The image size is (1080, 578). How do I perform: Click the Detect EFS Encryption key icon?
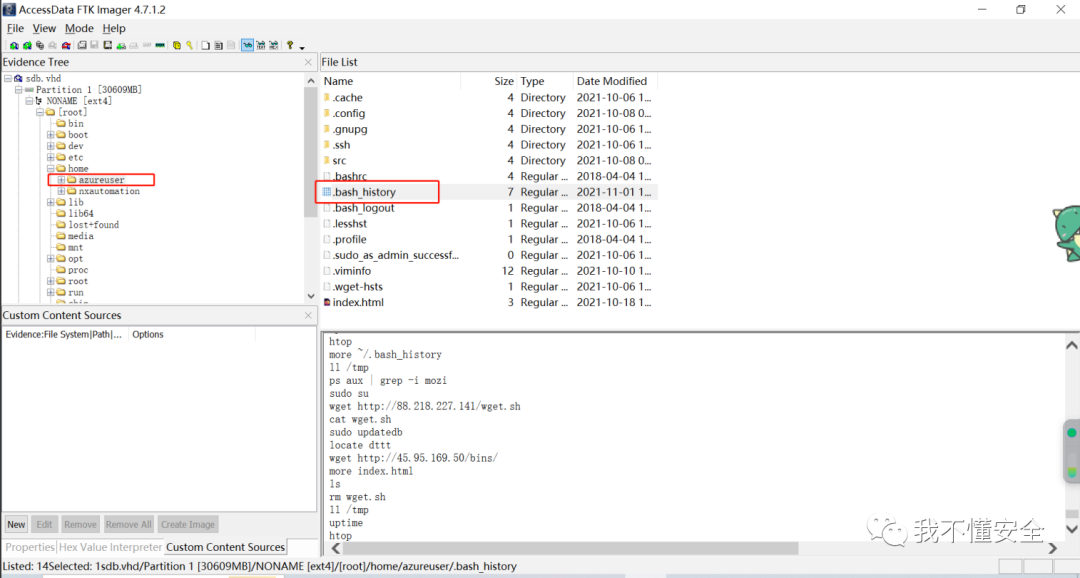pyautogui.click(x=189, y=45)
